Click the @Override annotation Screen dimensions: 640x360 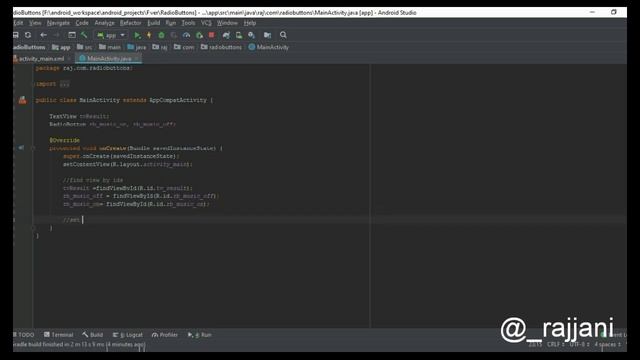pos(64,140)
